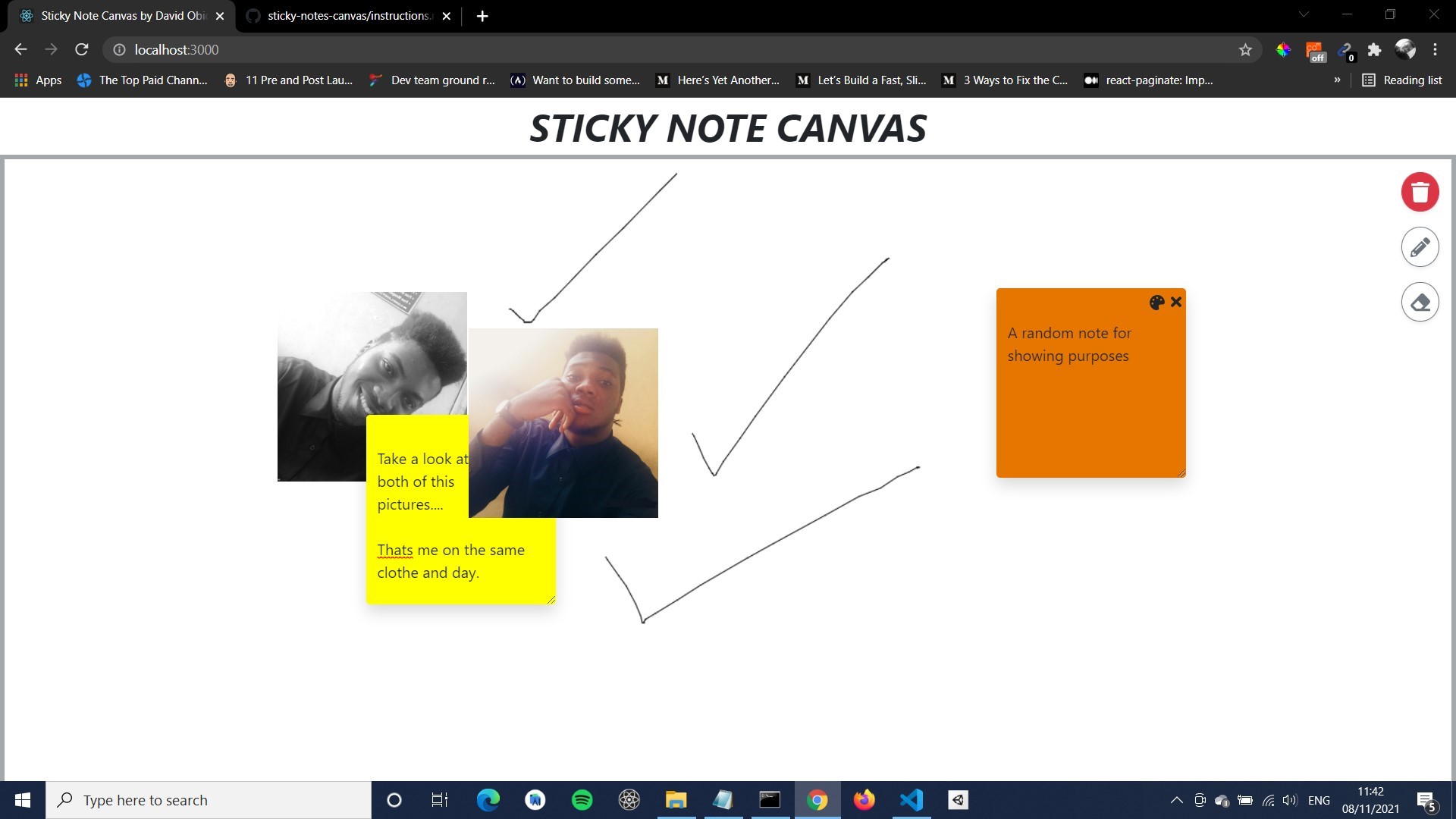Open the Chrome extensions puzzle icon

[1374, 50]
